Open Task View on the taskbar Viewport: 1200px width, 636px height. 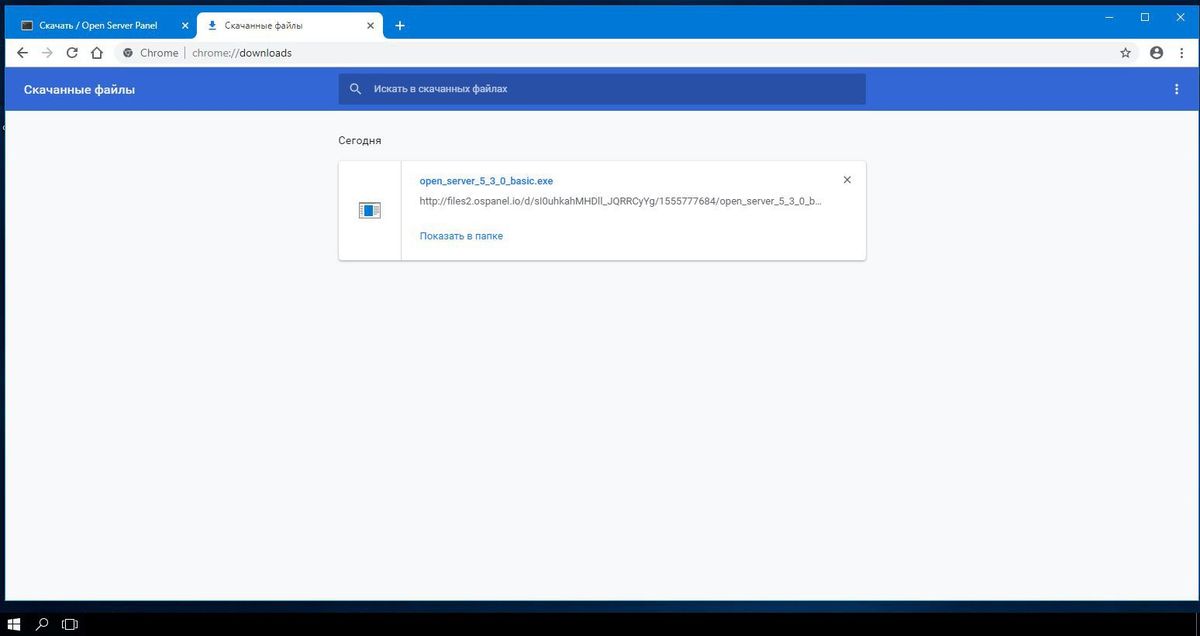[x=70, y=624]
